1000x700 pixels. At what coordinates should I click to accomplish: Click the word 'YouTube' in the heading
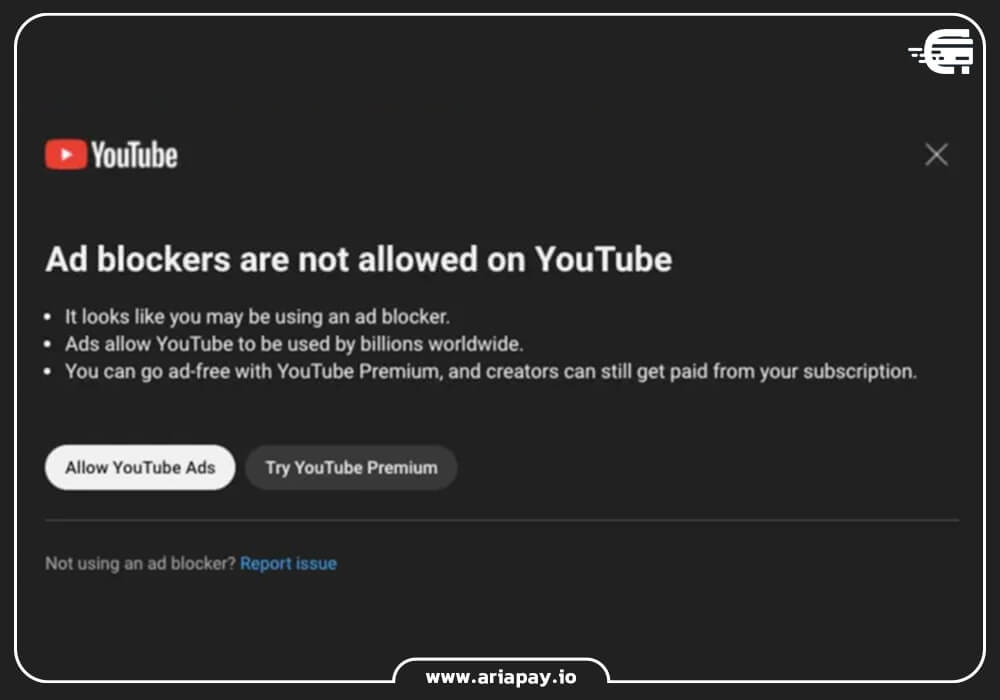603,259
